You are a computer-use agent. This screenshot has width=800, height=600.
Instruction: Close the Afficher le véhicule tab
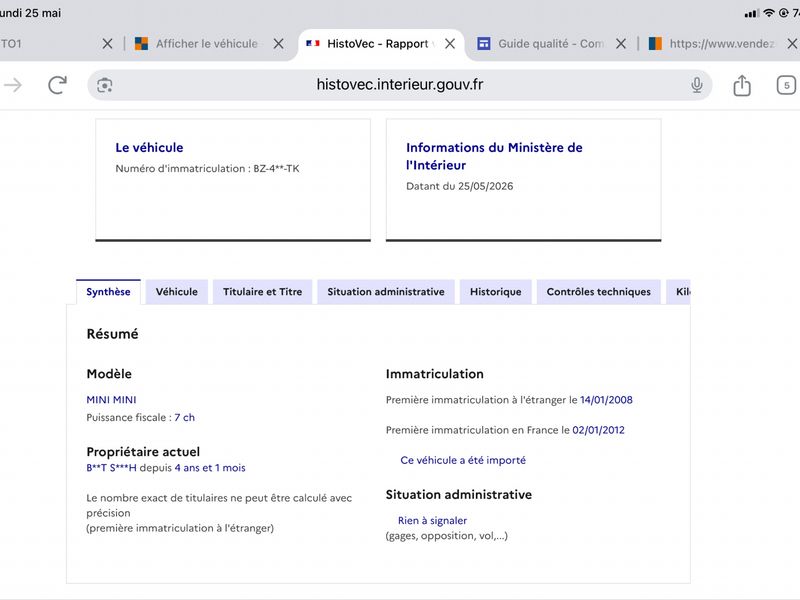[x=279, y=44]
